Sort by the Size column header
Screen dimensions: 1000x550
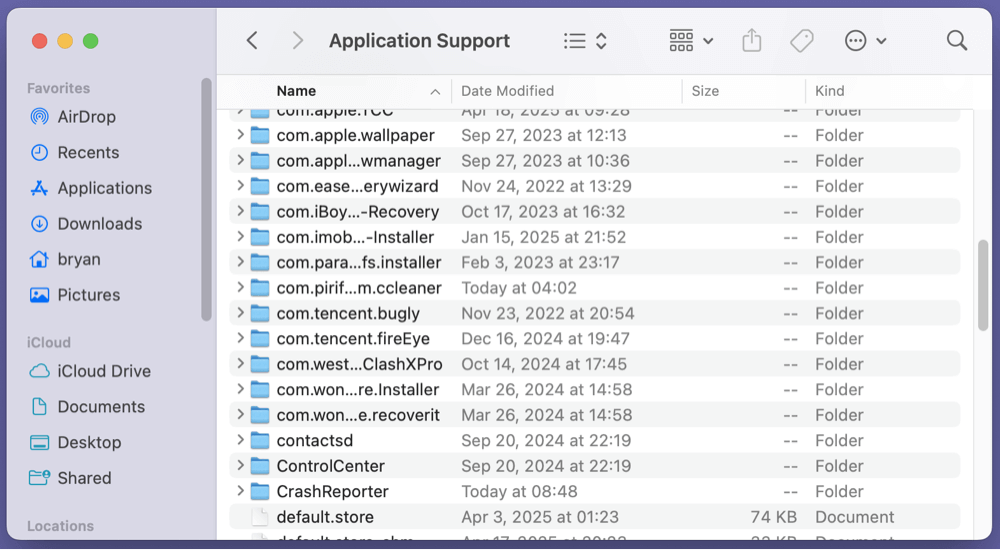(705, 91)
